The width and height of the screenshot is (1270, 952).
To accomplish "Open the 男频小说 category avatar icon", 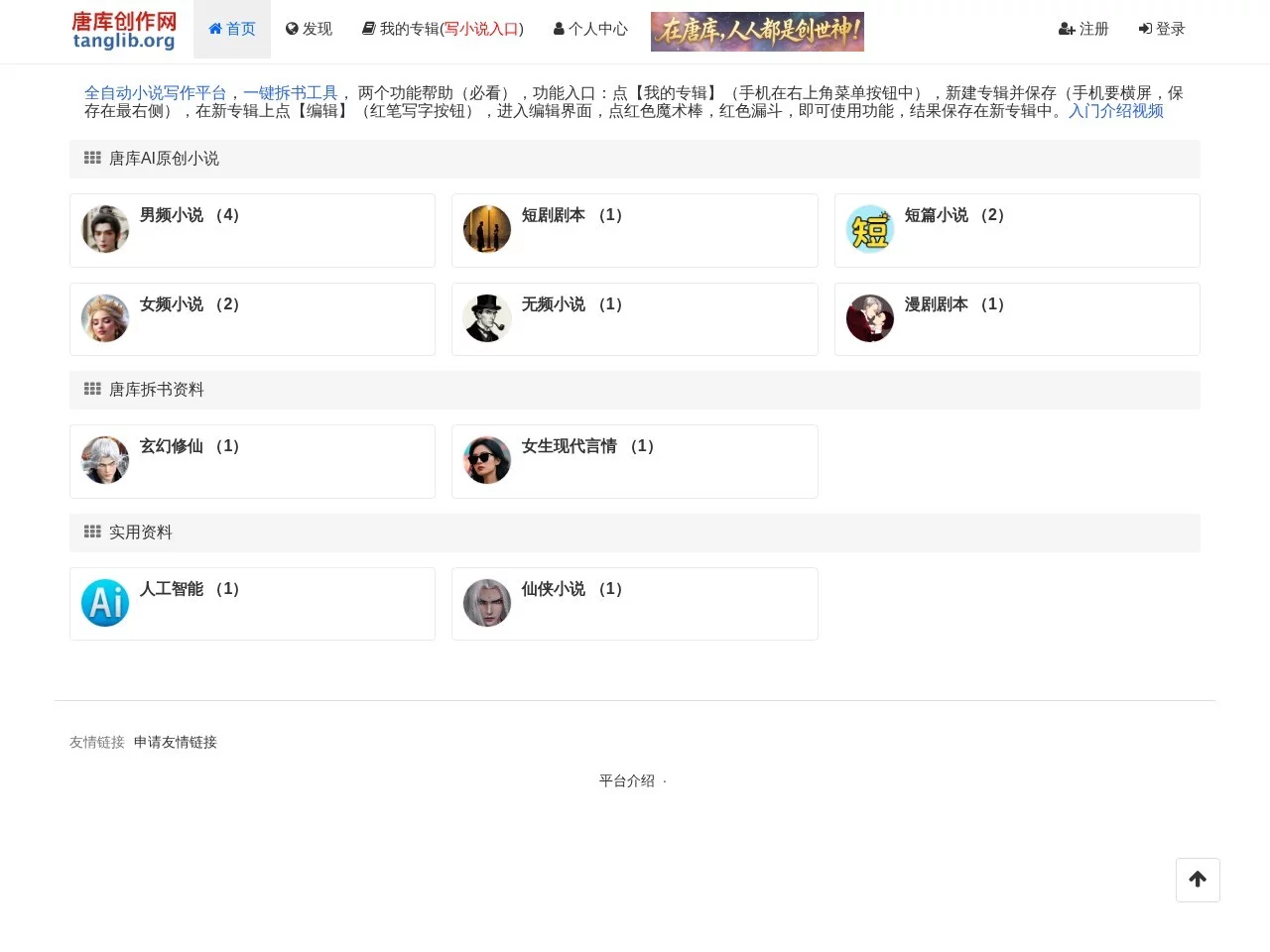I will coord(104,229).
